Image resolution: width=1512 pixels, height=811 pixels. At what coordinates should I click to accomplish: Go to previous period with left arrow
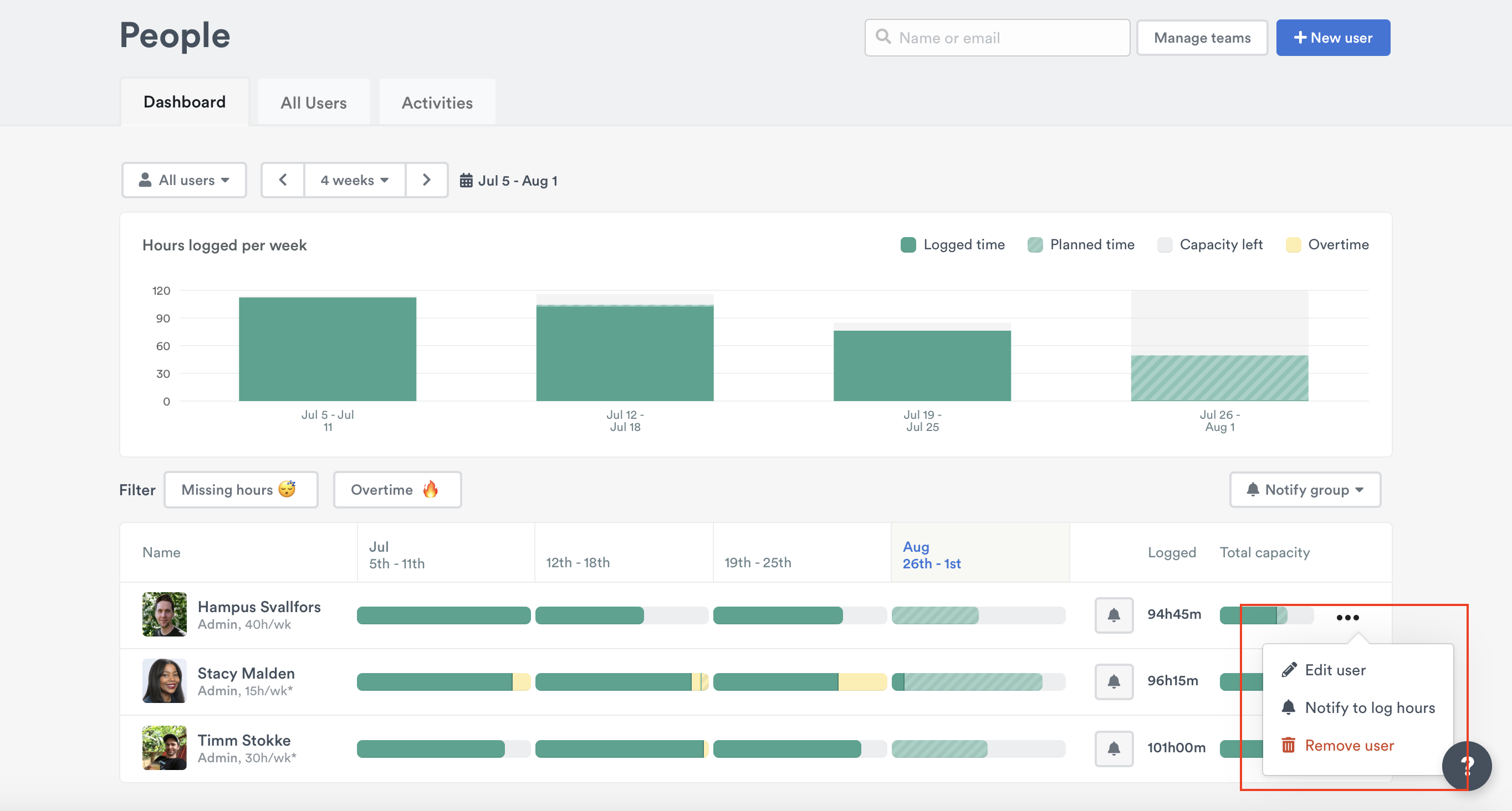click(x=283, y=179)
